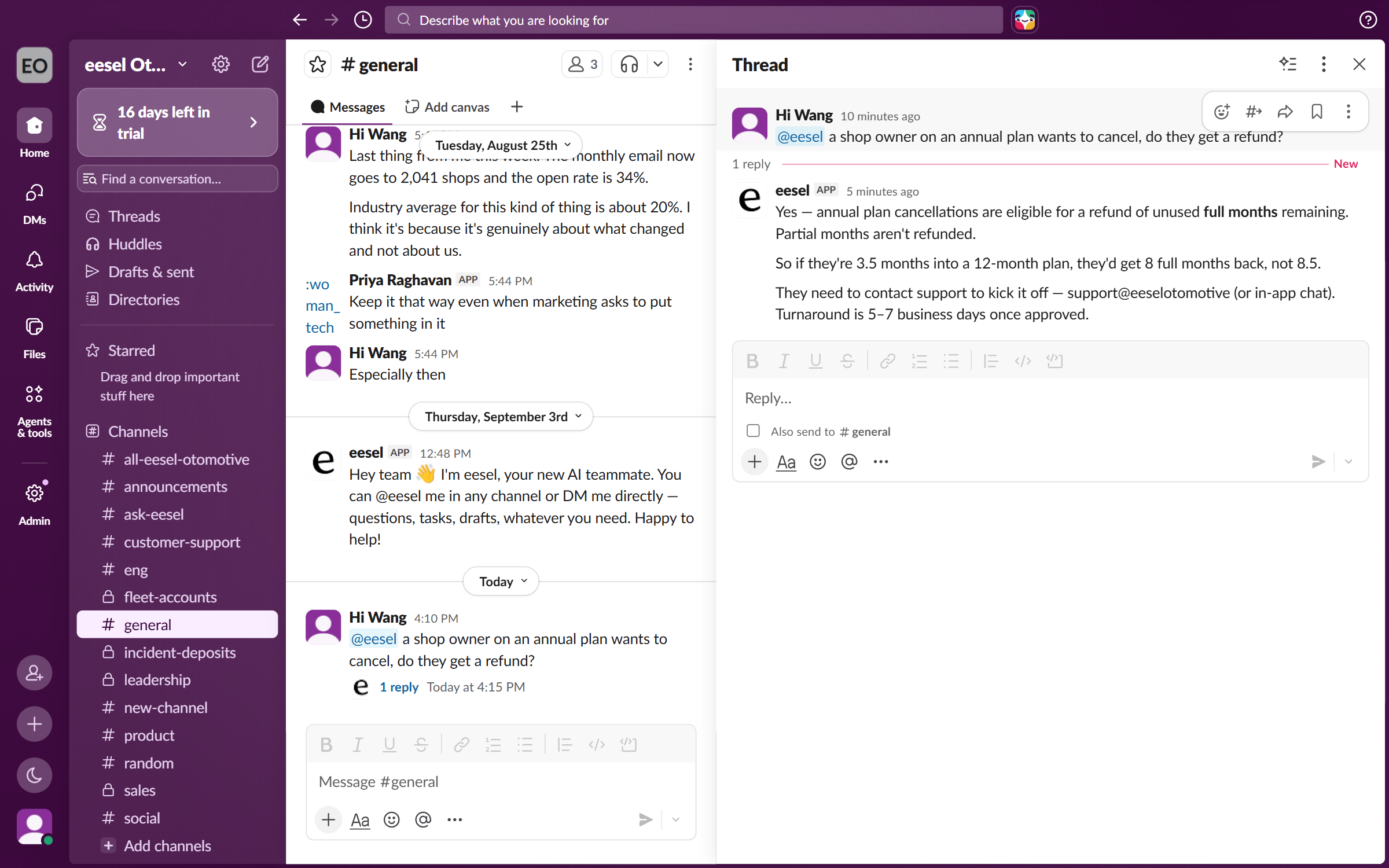Open more actions in the Thread header
Viewport: 1389px width, 868px height.
(x=1324, y=64)
